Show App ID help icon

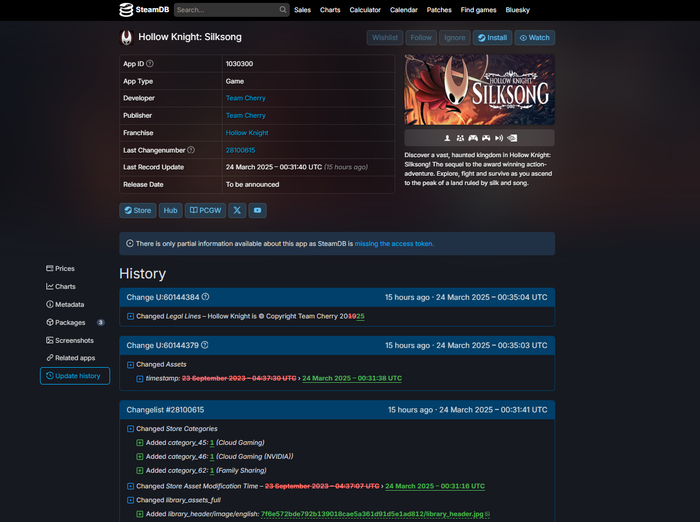(150, 64)
